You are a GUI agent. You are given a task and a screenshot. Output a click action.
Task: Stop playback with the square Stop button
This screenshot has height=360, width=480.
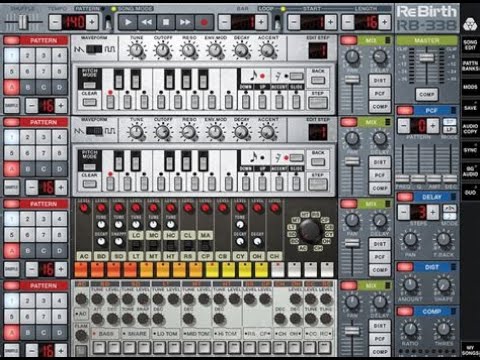coord(166,22)
